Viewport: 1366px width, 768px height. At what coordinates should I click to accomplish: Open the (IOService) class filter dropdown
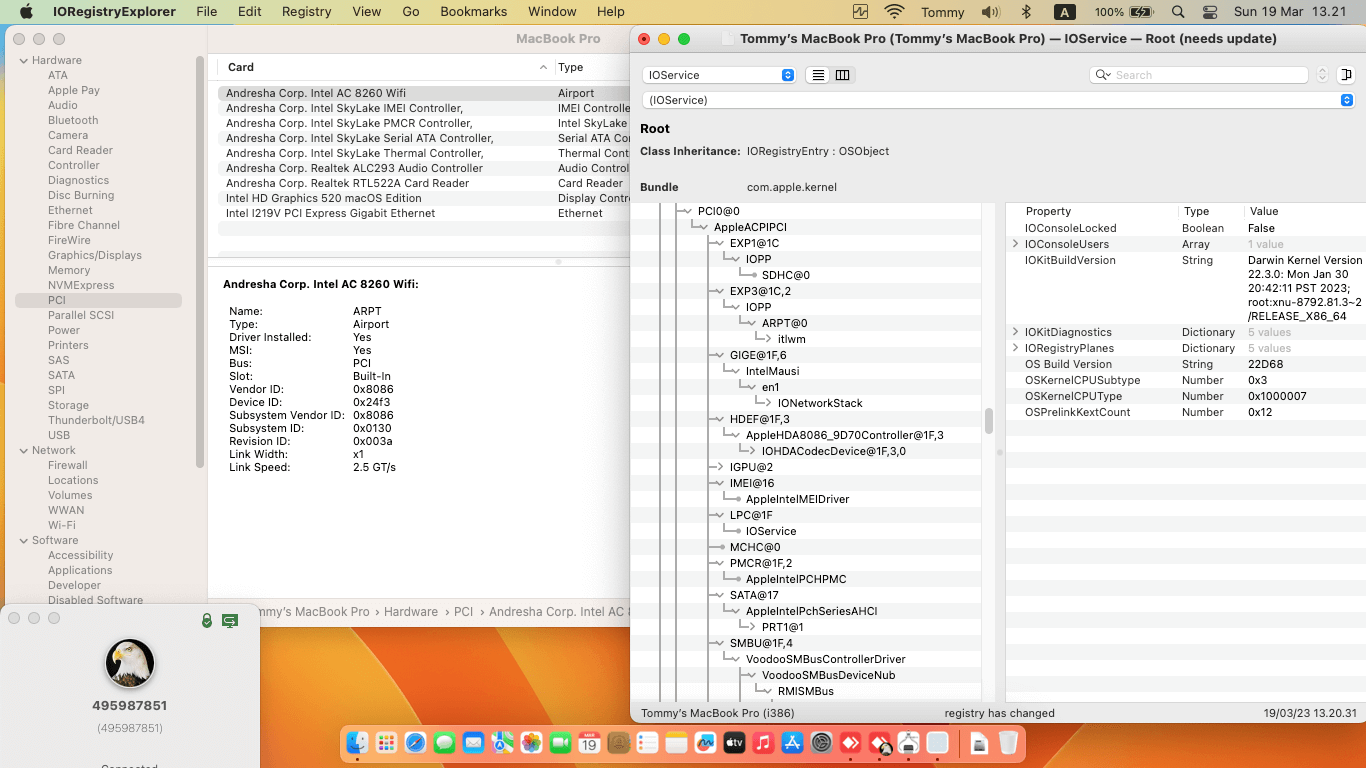997,100
